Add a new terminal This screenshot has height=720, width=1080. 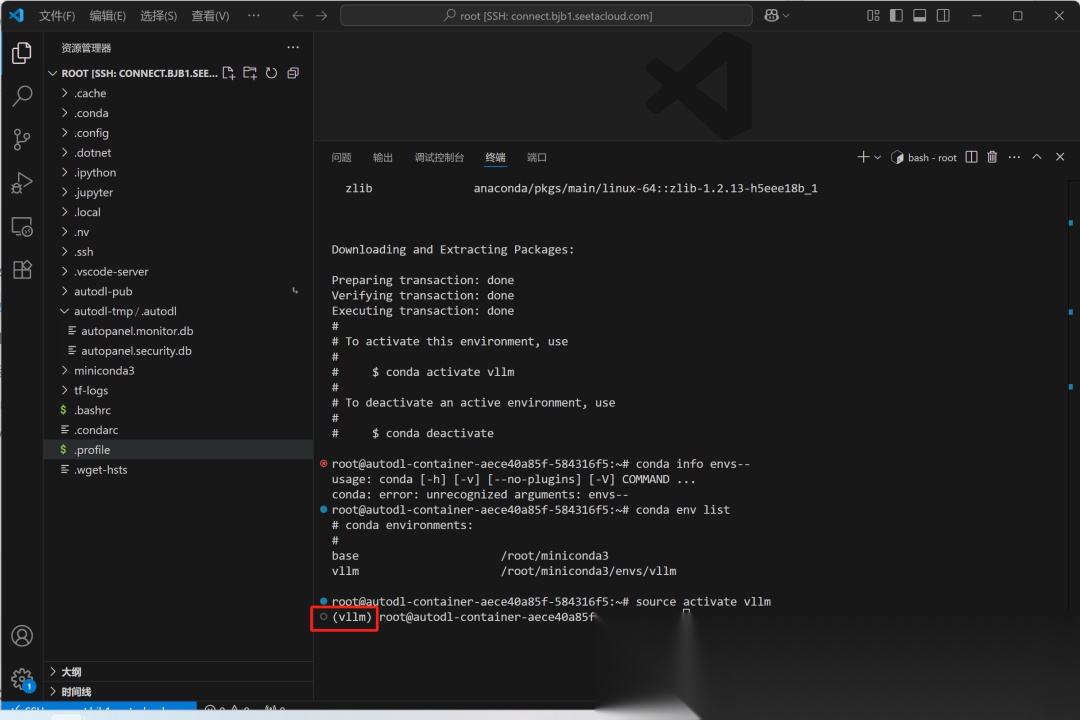click(863, 157)
